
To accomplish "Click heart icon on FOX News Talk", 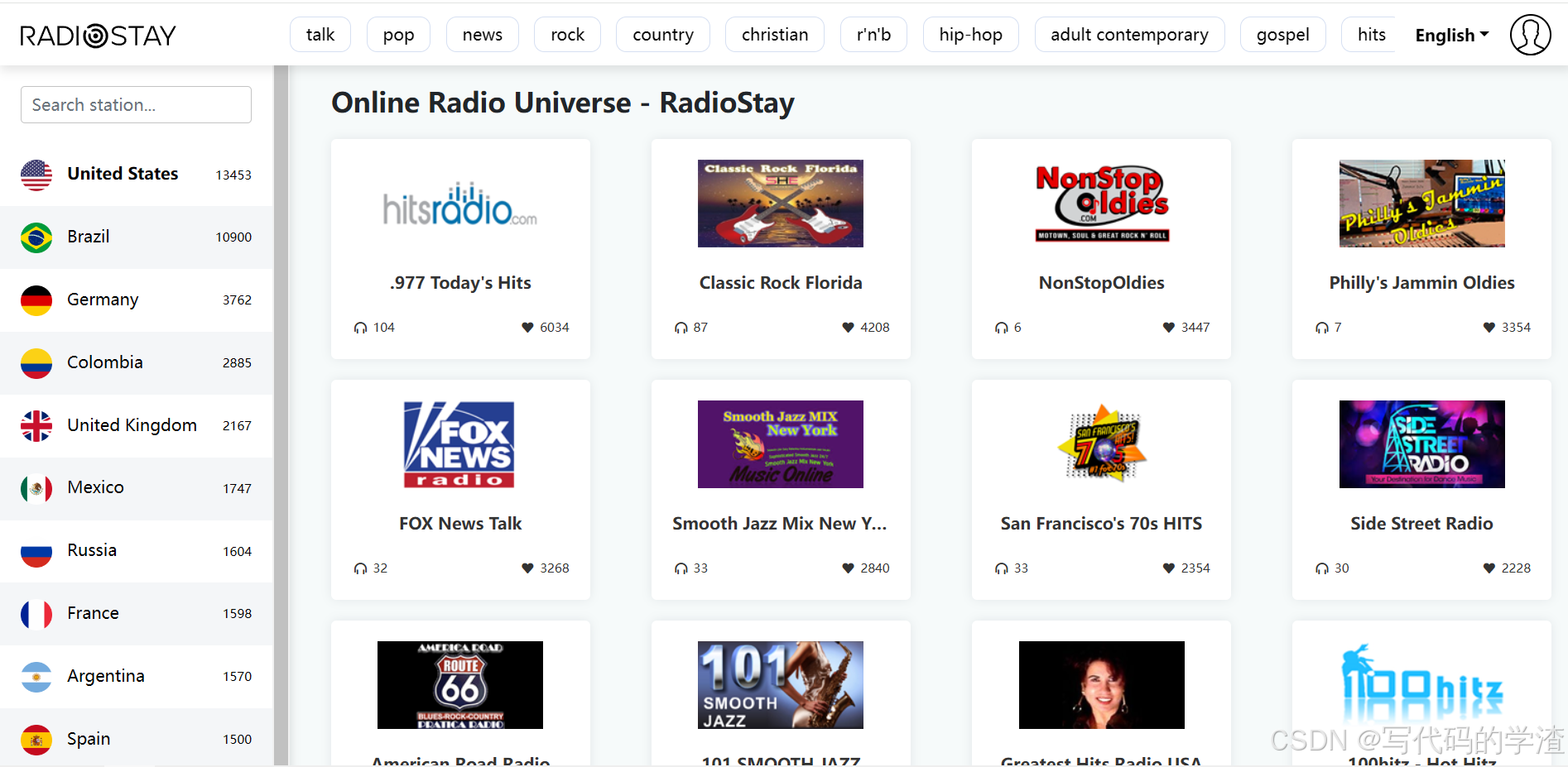I will [x=527, y=568].
